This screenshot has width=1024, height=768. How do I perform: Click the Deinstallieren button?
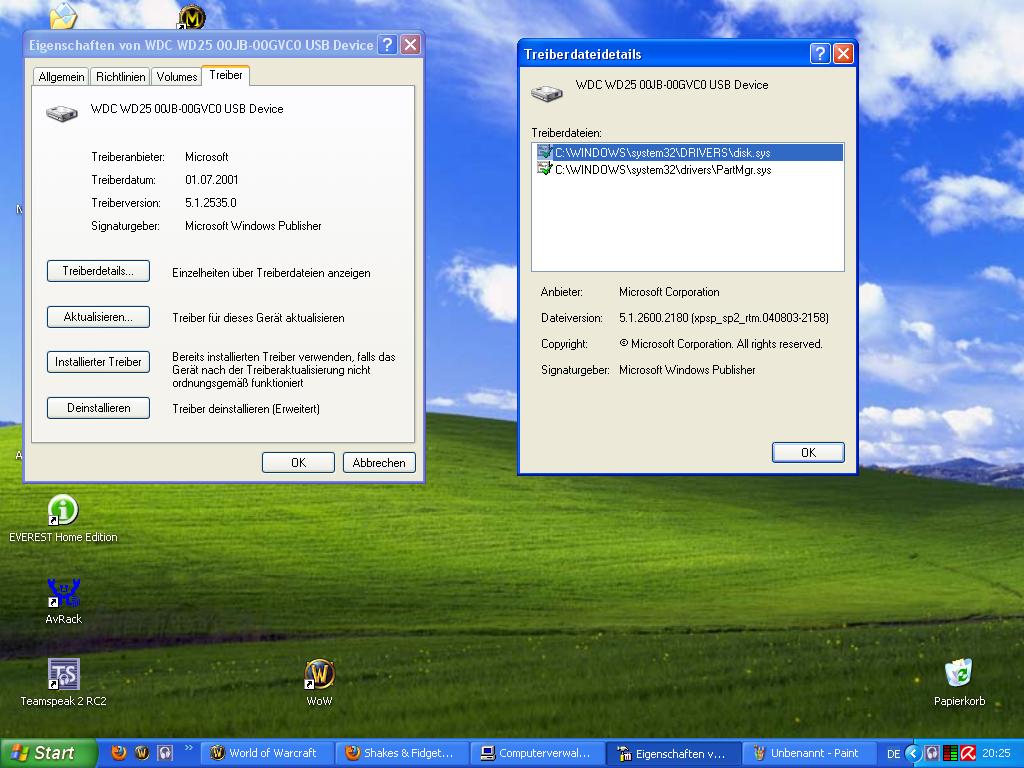[x=98, y=408]
